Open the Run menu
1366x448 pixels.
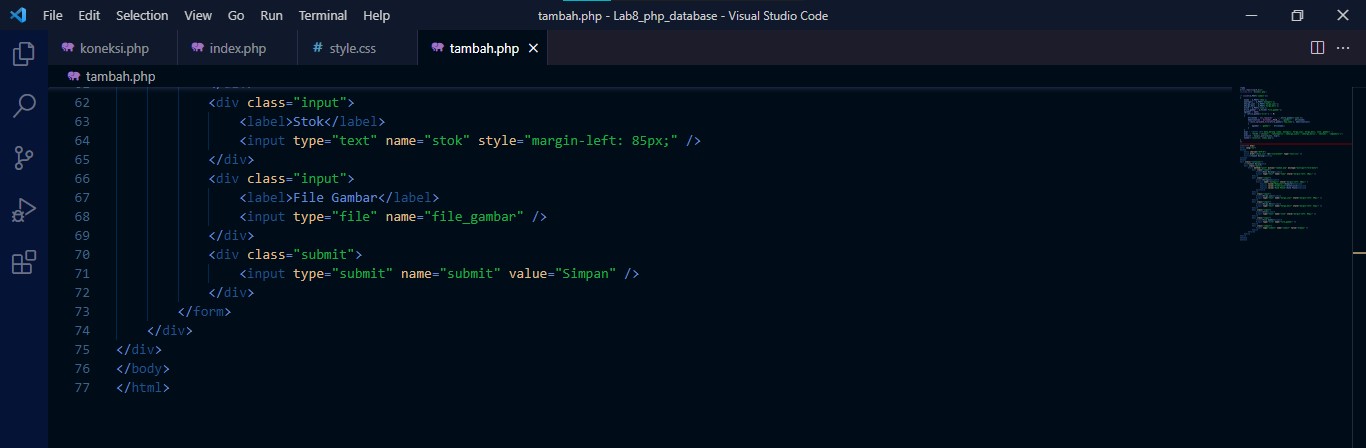271,15
